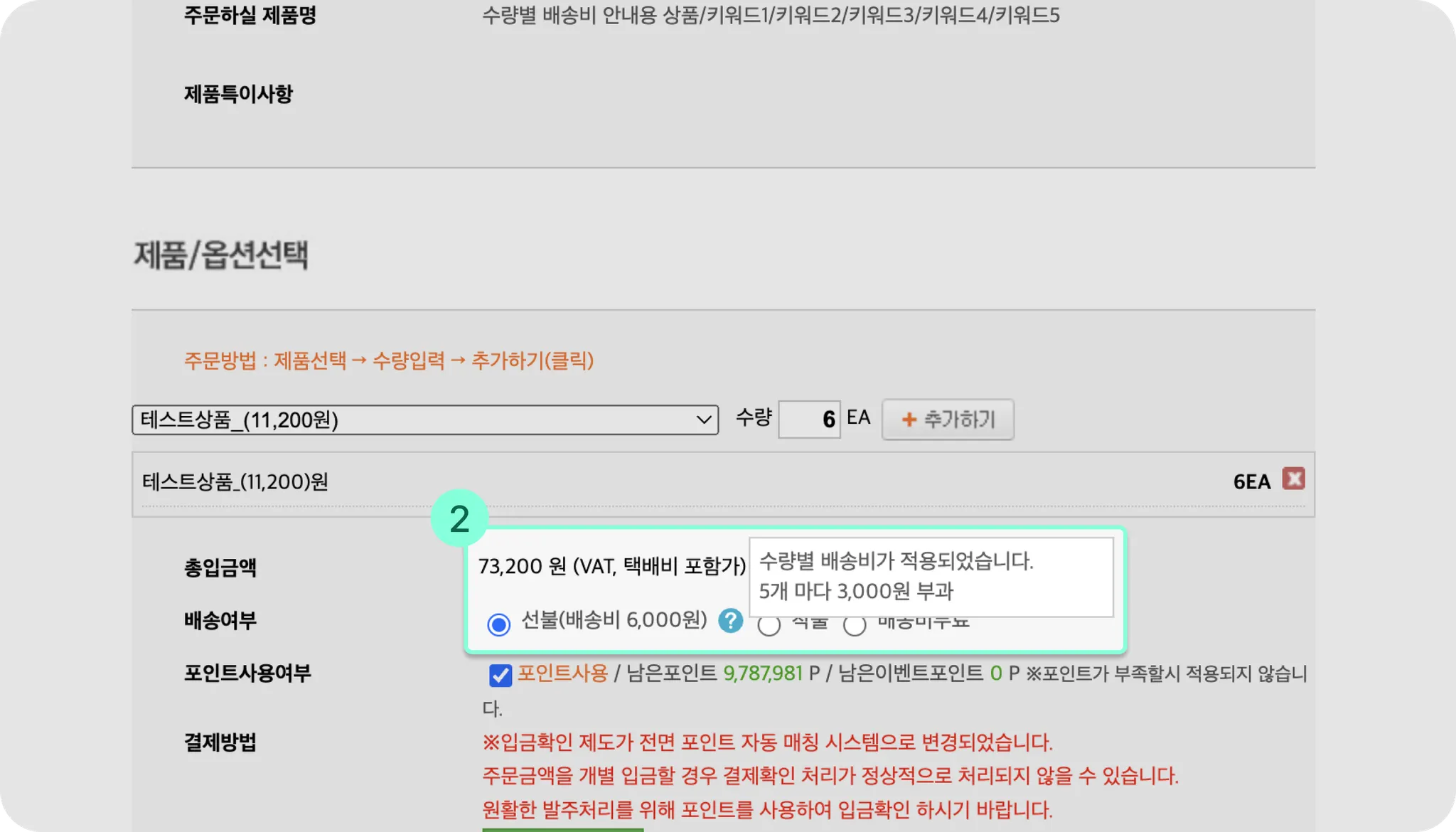Image resolution: width=1456 pixels, height=832 pixels.
Task: Click the 73,200 원 total amount text
Action: (522, 566)
